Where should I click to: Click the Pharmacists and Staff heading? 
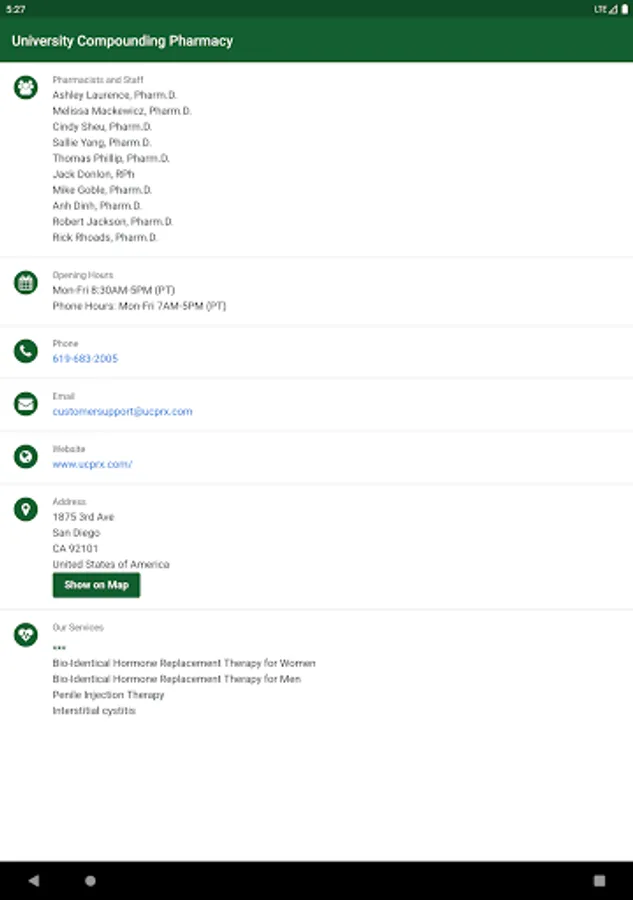pos(98,80)
